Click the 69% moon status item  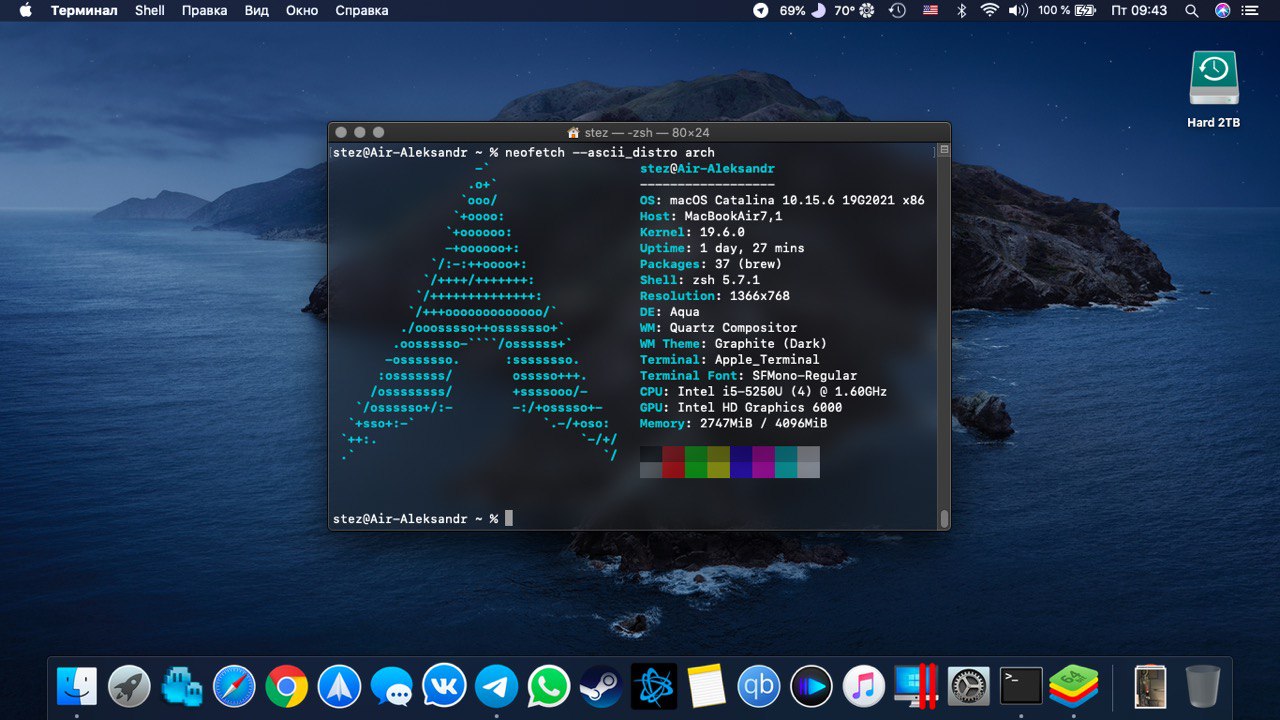[803, 10]
